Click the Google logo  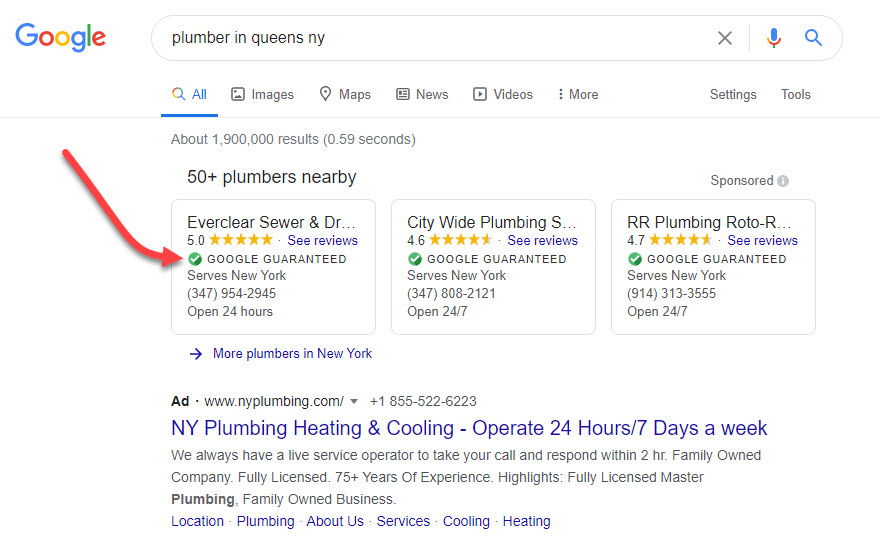(60, 38)
